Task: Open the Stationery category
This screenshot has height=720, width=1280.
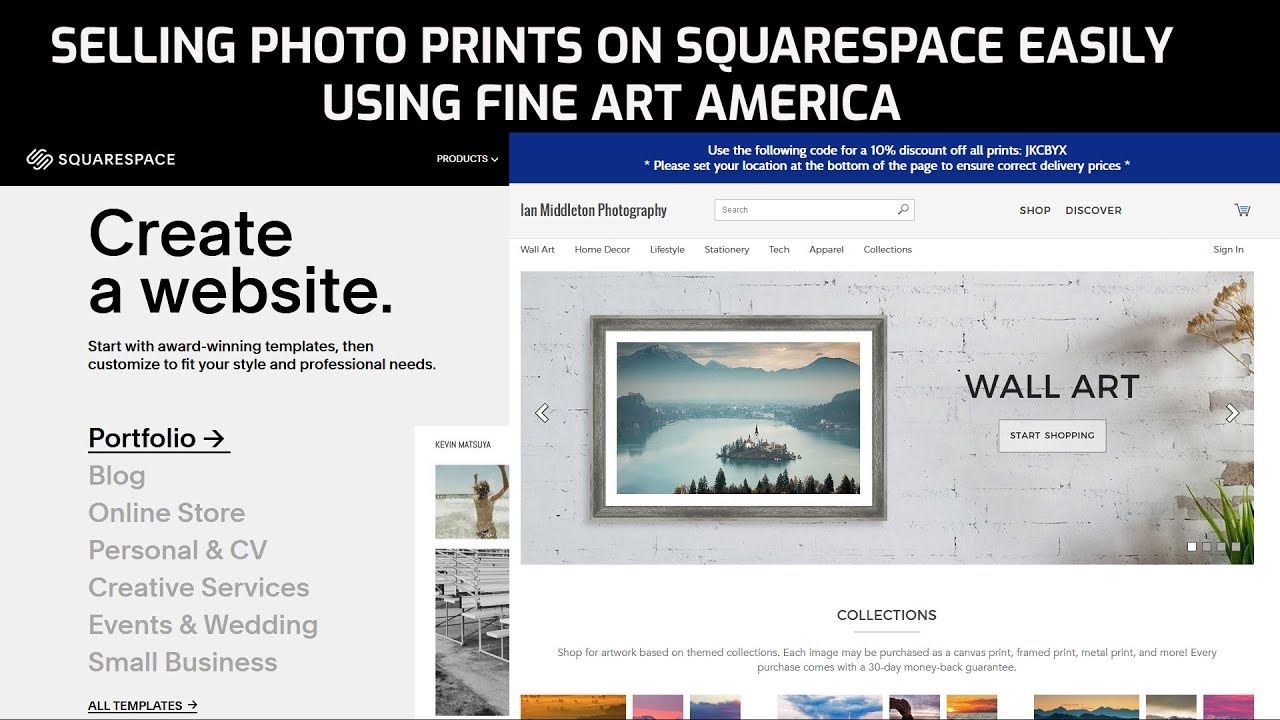Action: click(727, 250)
